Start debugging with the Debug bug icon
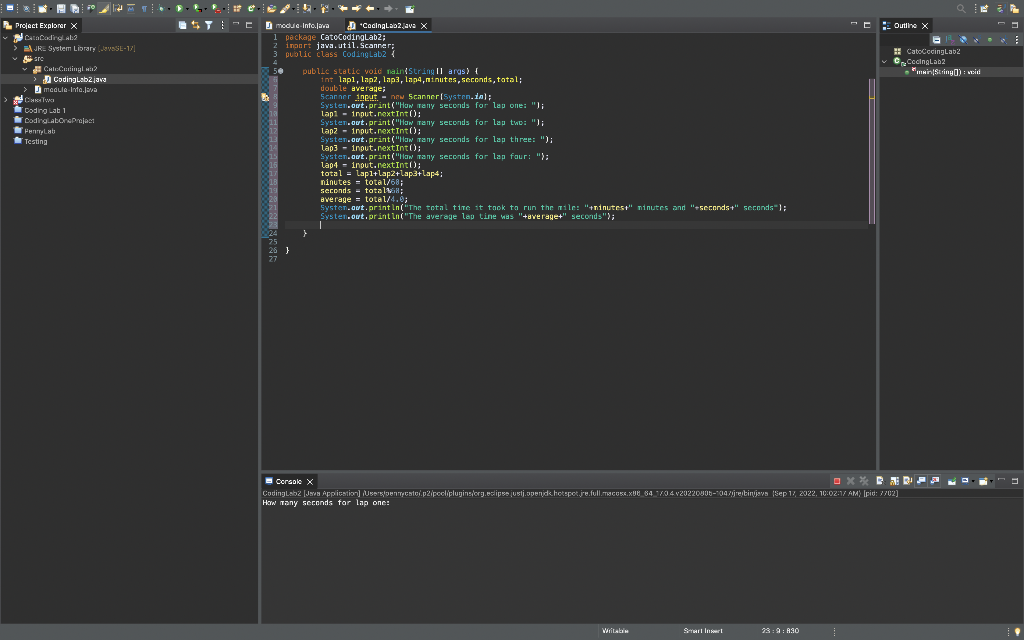1024x640 pixels. pyautogui.click(x=161, y=8)
